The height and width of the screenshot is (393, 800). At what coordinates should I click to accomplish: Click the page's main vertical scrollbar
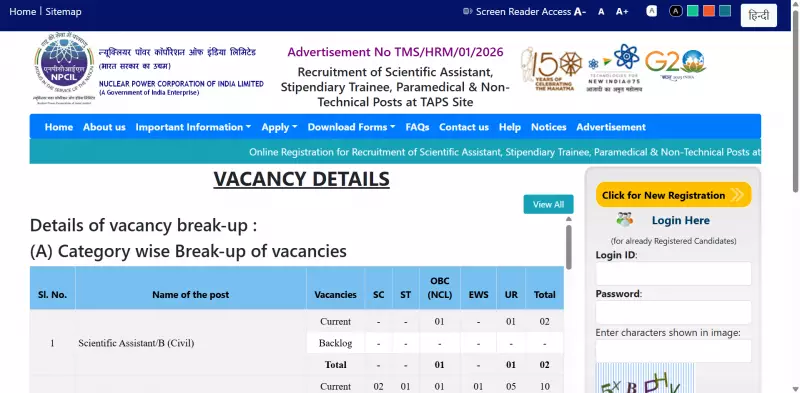795,101
